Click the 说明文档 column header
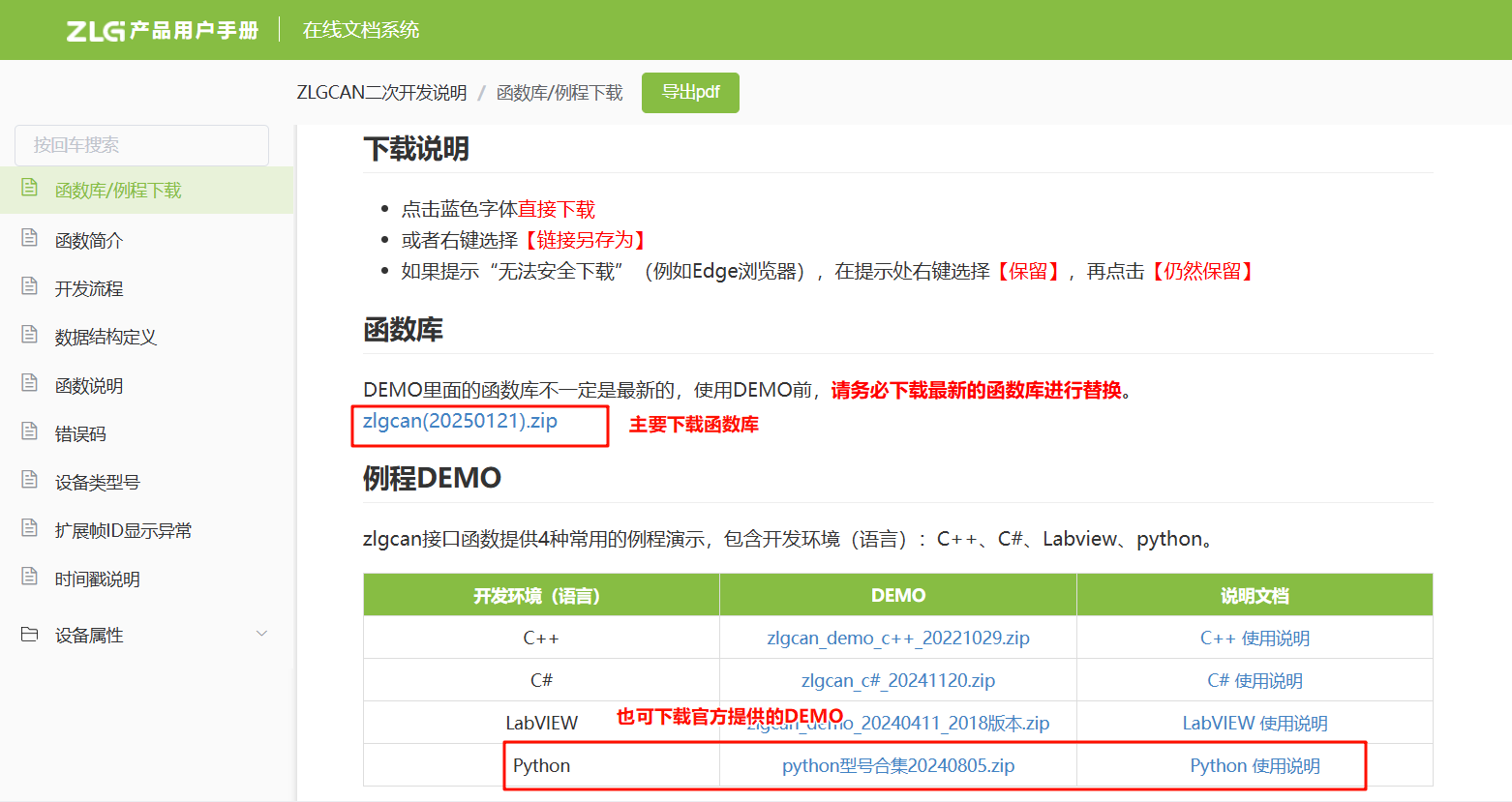The width and height of the screenshot is (1512, 802). (x=1255, y=596)
